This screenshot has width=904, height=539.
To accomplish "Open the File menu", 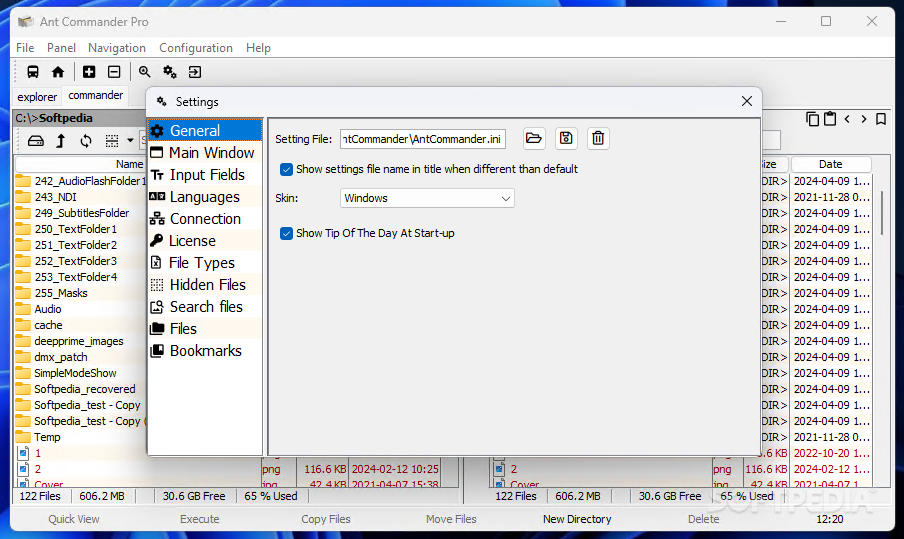I will (25, 48).
